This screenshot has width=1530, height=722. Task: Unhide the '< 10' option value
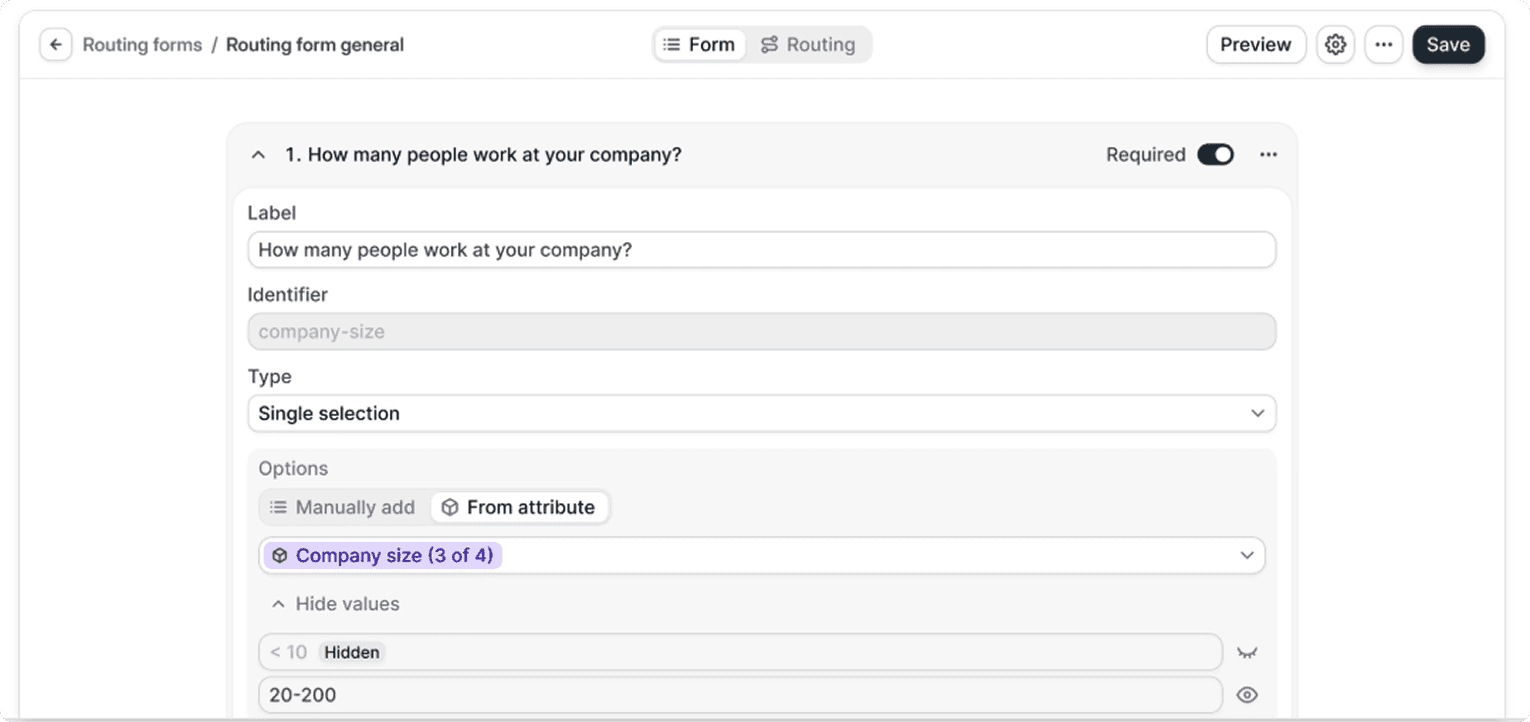click(x=1246, y=653)
